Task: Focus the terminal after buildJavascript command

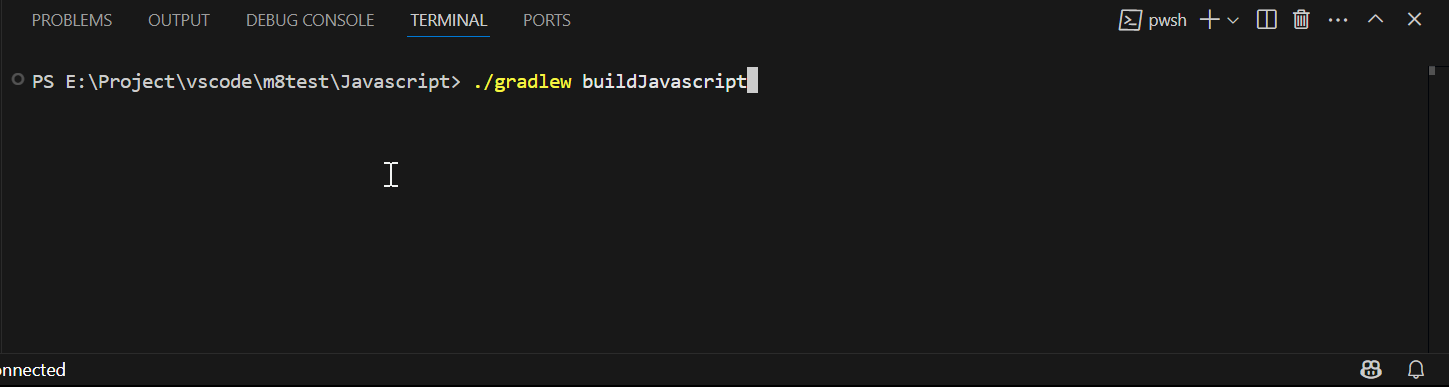Action: coord(753,82)
